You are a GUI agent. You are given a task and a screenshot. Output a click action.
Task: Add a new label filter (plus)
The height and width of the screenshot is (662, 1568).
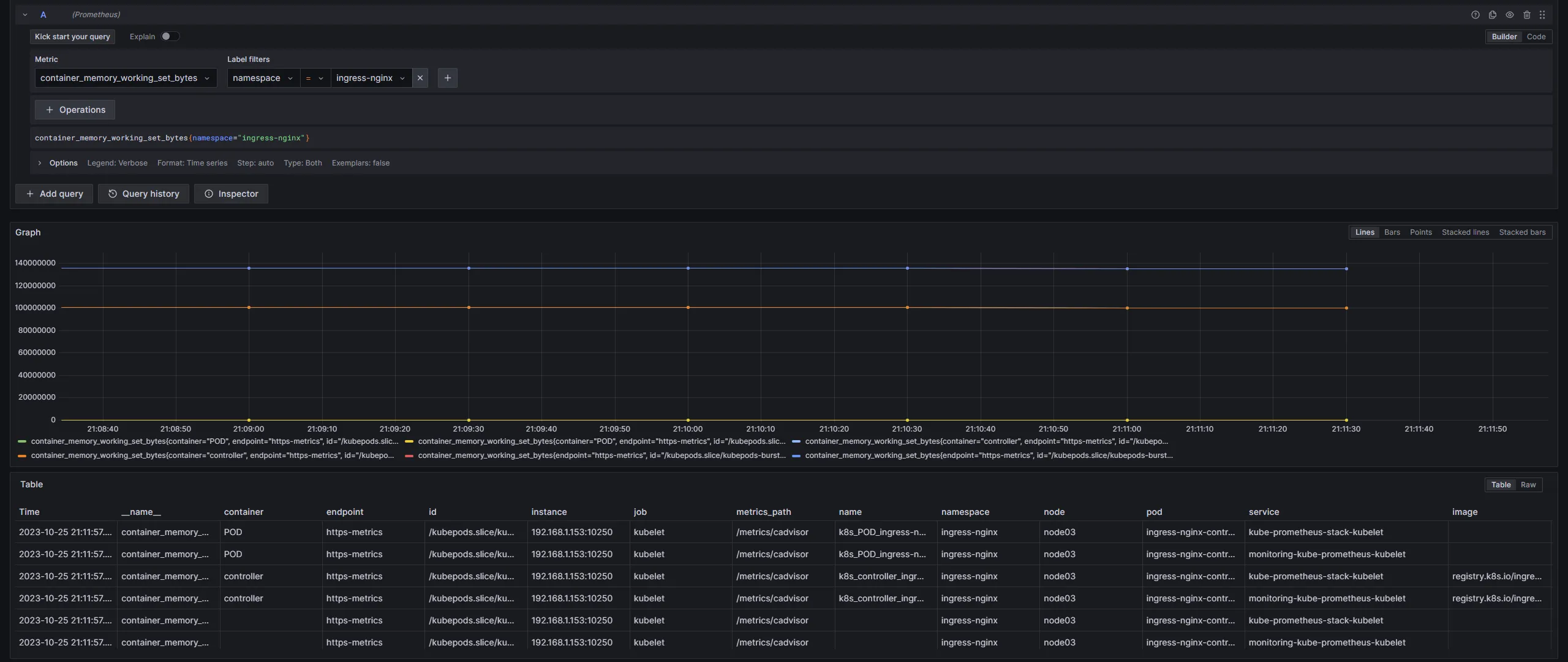447,78
